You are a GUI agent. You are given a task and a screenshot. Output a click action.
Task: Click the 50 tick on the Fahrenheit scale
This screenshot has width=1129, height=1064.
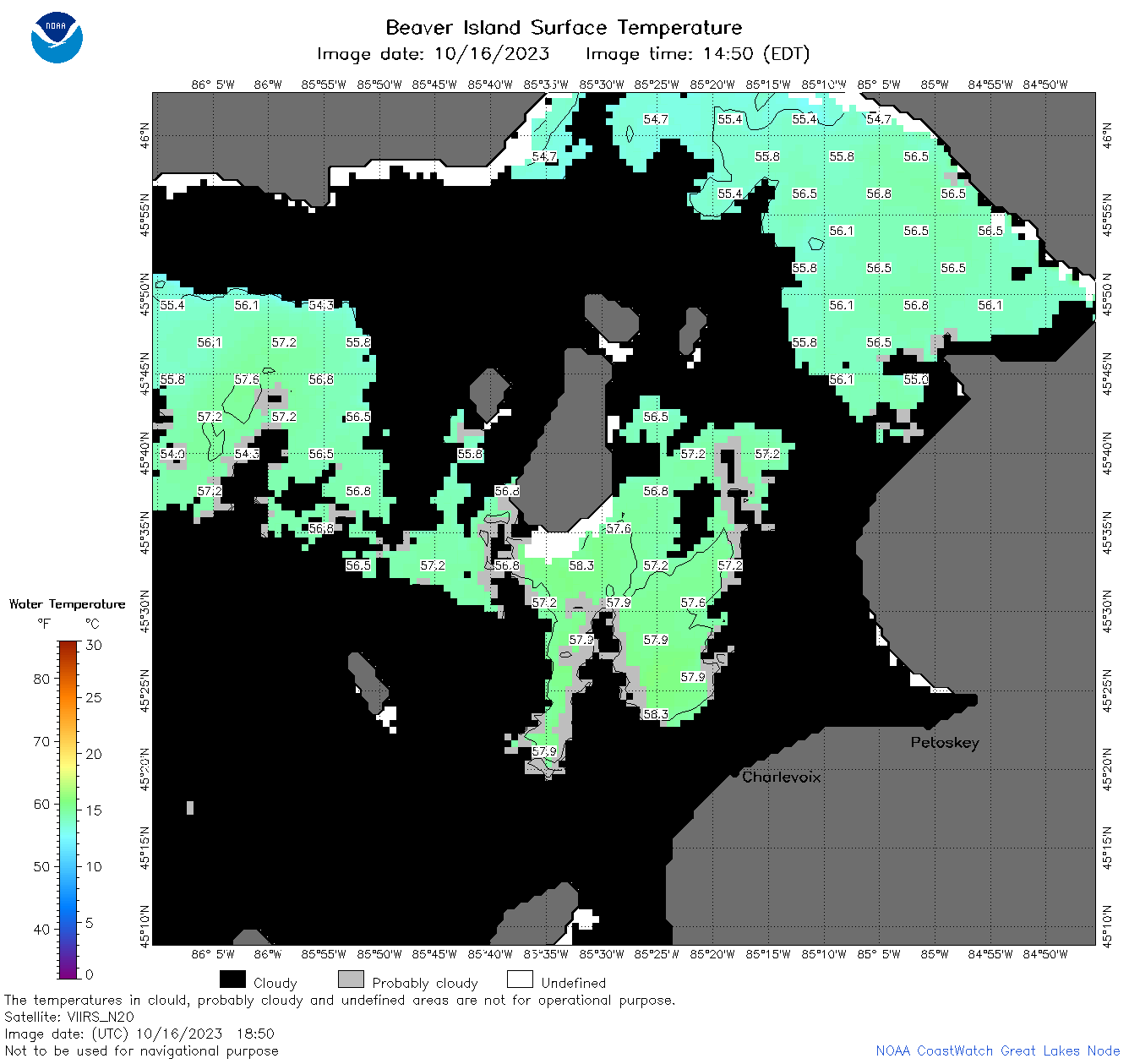point(41,866)
